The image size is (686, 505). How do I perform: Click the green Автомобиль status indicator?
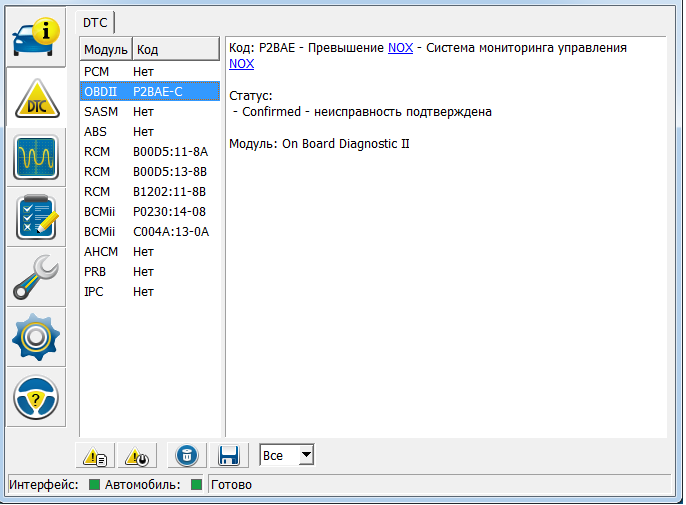pyautogui.click(x=196, y=484)
